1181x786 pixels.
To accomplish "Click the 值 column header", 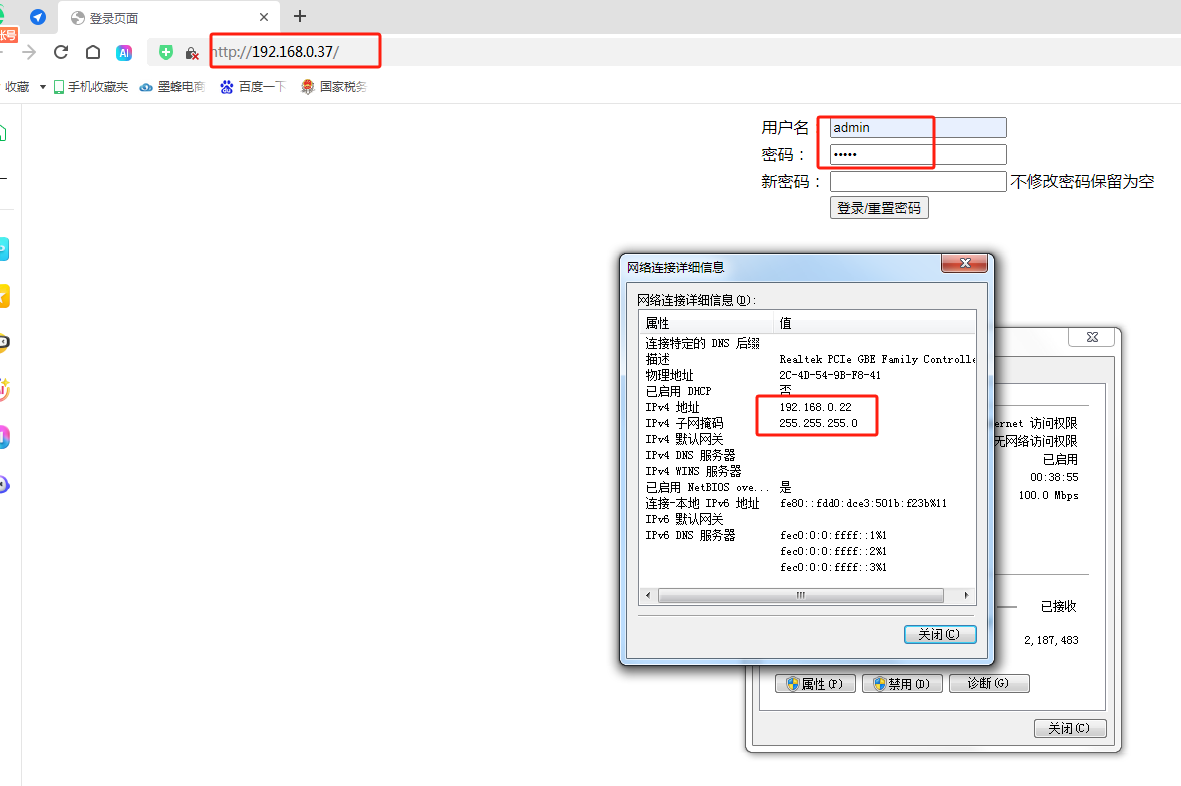I will click(874, 323).
